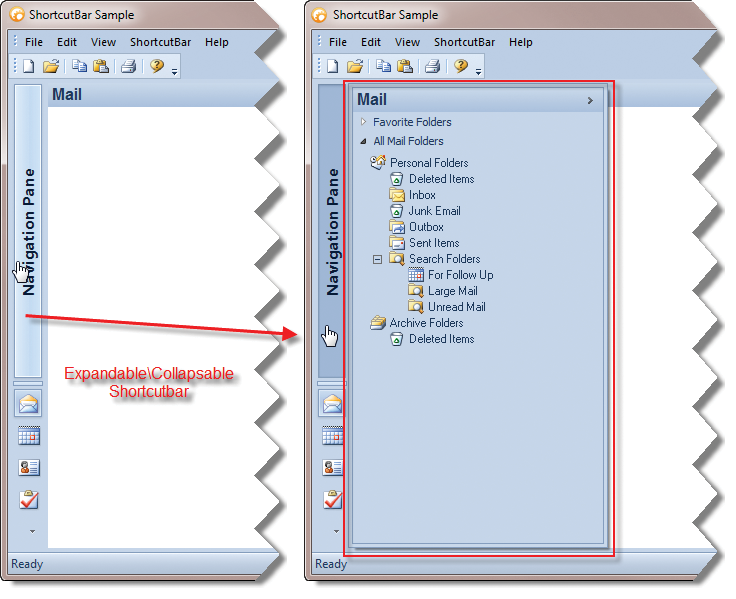Open ShortcutBar menu in right window
736x599 pixels.
(x=465, y=42)
